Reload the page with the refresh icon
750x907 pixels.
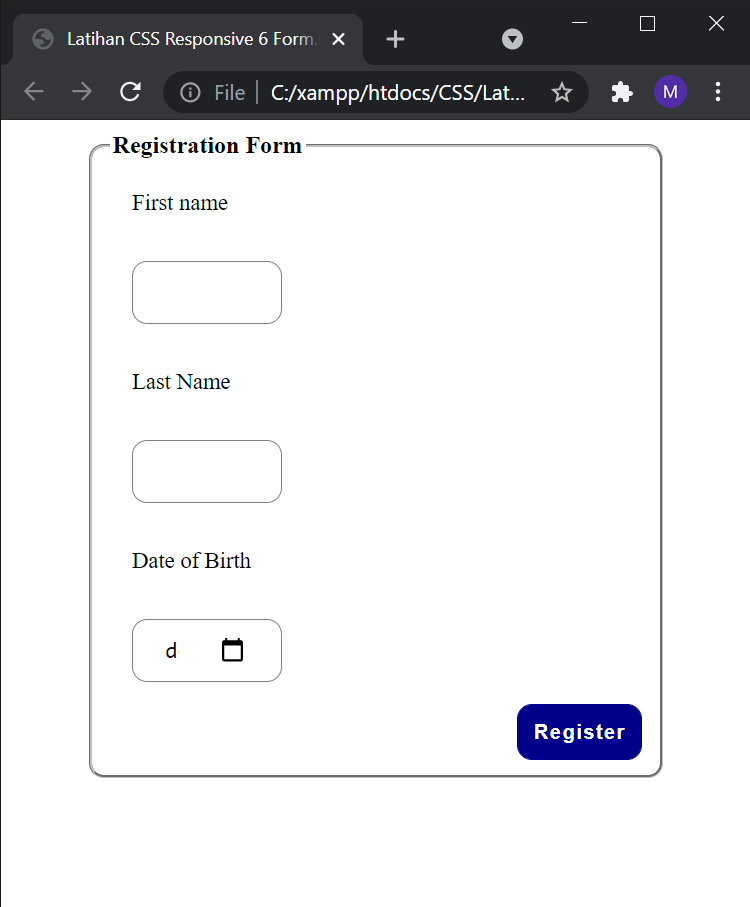point(130,92)
